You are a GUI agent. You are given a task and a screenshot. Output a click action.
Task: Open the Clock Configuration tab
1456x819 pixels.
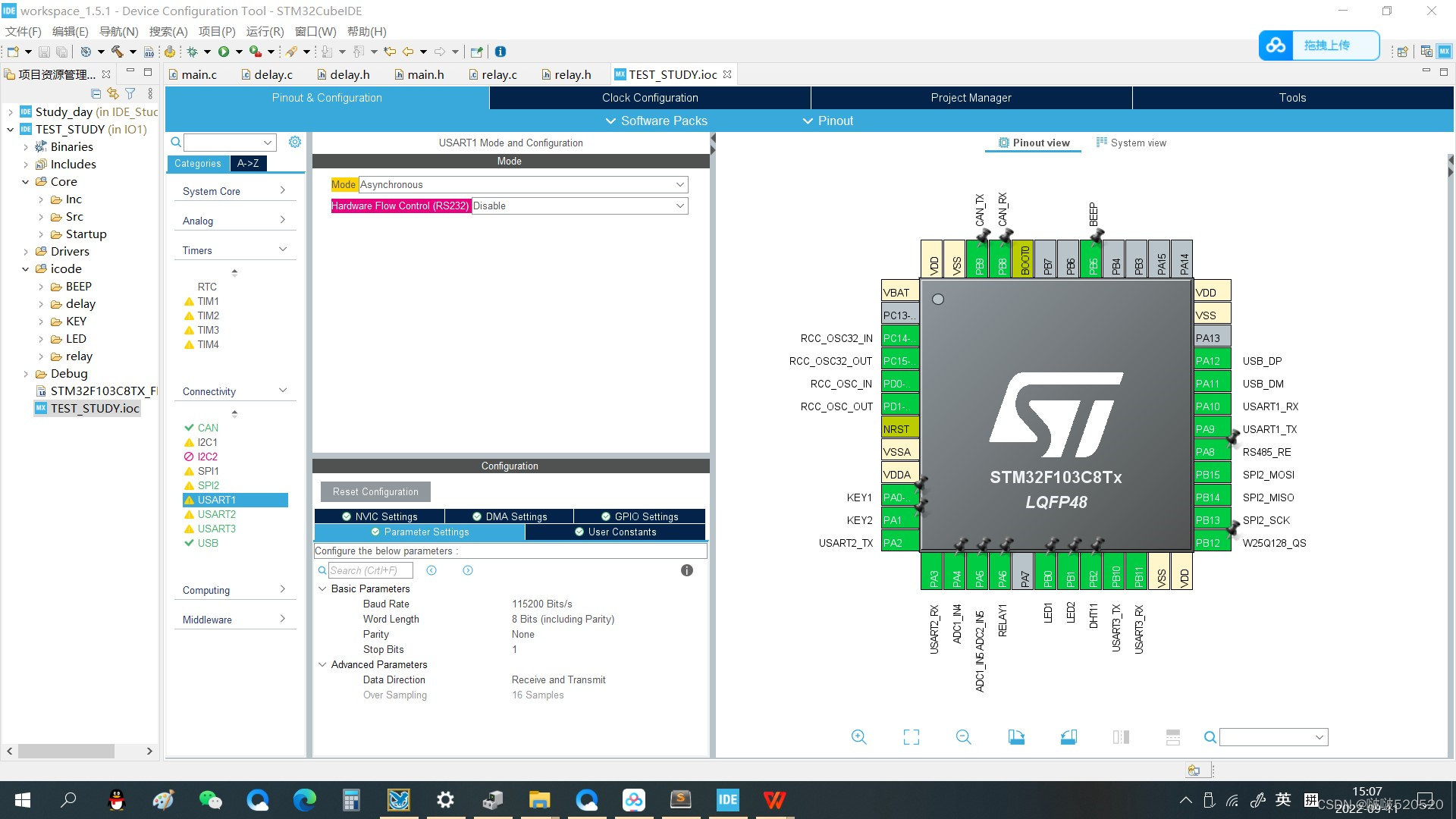click(650, 98)
